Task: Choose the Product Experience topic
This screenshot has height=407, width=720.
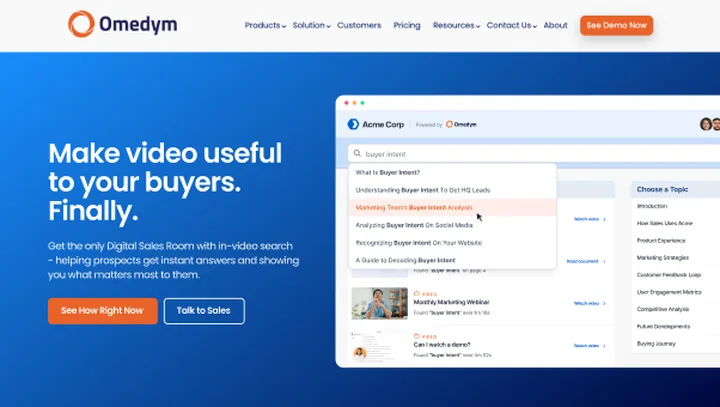Action: click(x=661, y=241)
